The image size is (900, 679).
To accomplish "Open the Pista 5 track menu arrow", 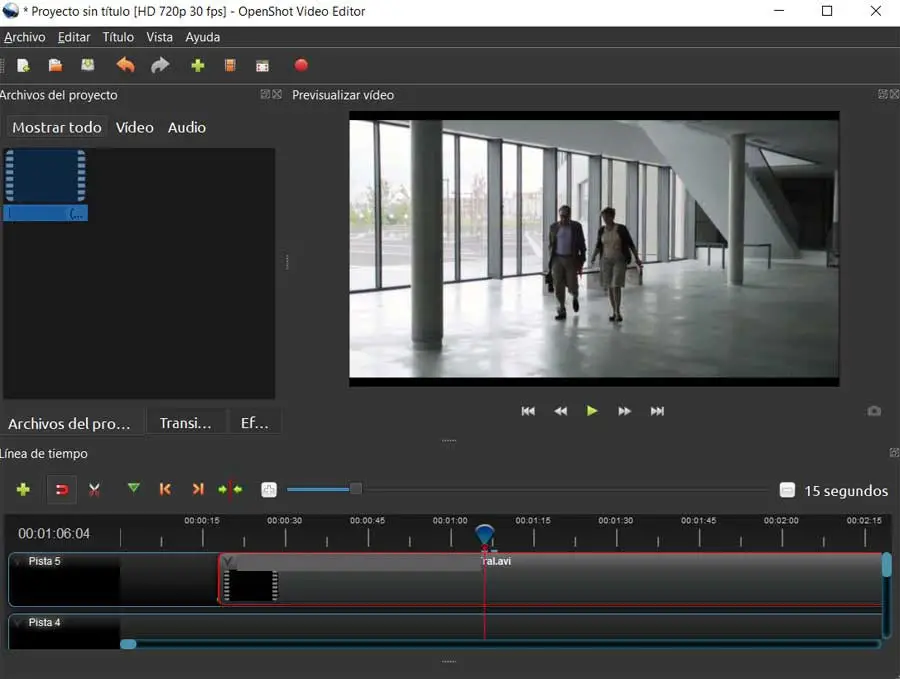I will [x=17, y=562].
